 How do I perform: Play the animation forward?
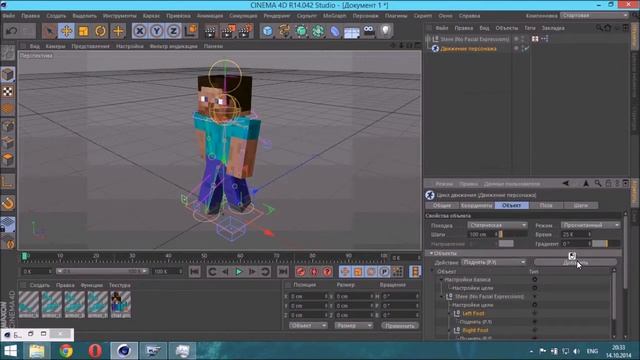pyautogui.click(x=239, y=271)
